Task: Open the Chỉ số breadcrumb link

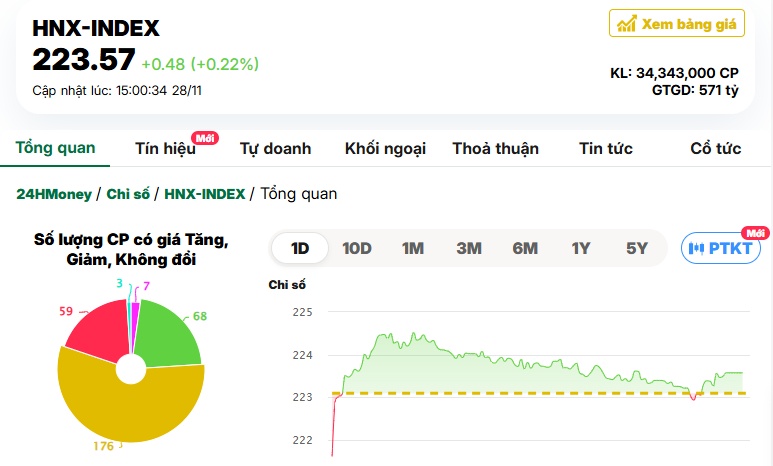Action: (128, 194)
